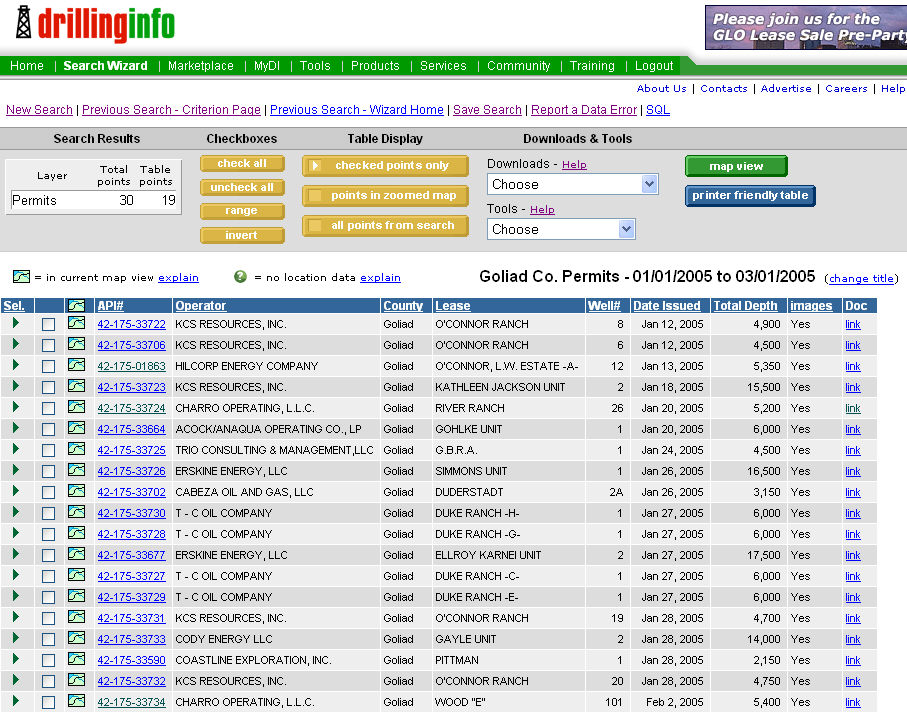Click map icon for permit 42-175-33725
Image resolution: width=907 pixels, height=720 pixels.
[76, 449]
